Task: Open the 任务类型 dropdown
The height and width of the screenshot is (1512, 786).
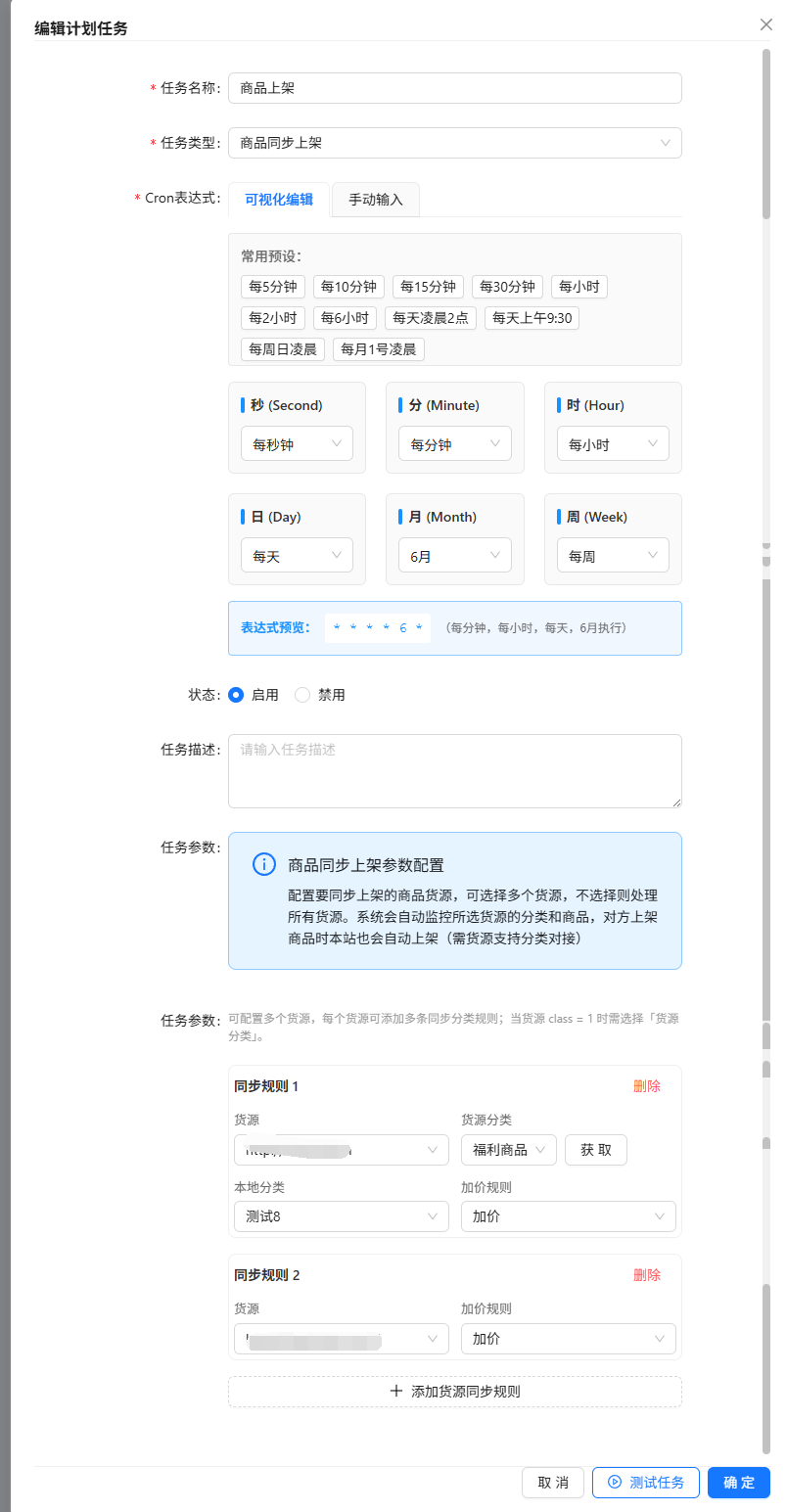Action: [x=454, y=143]
